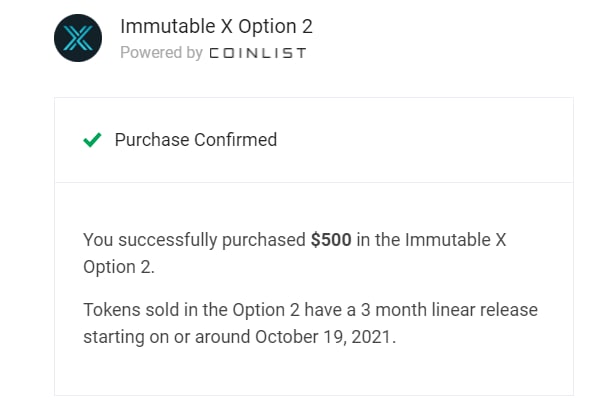Click the 'starting on or around' phrase
593x404 pixels.
(x=166, y=337)
